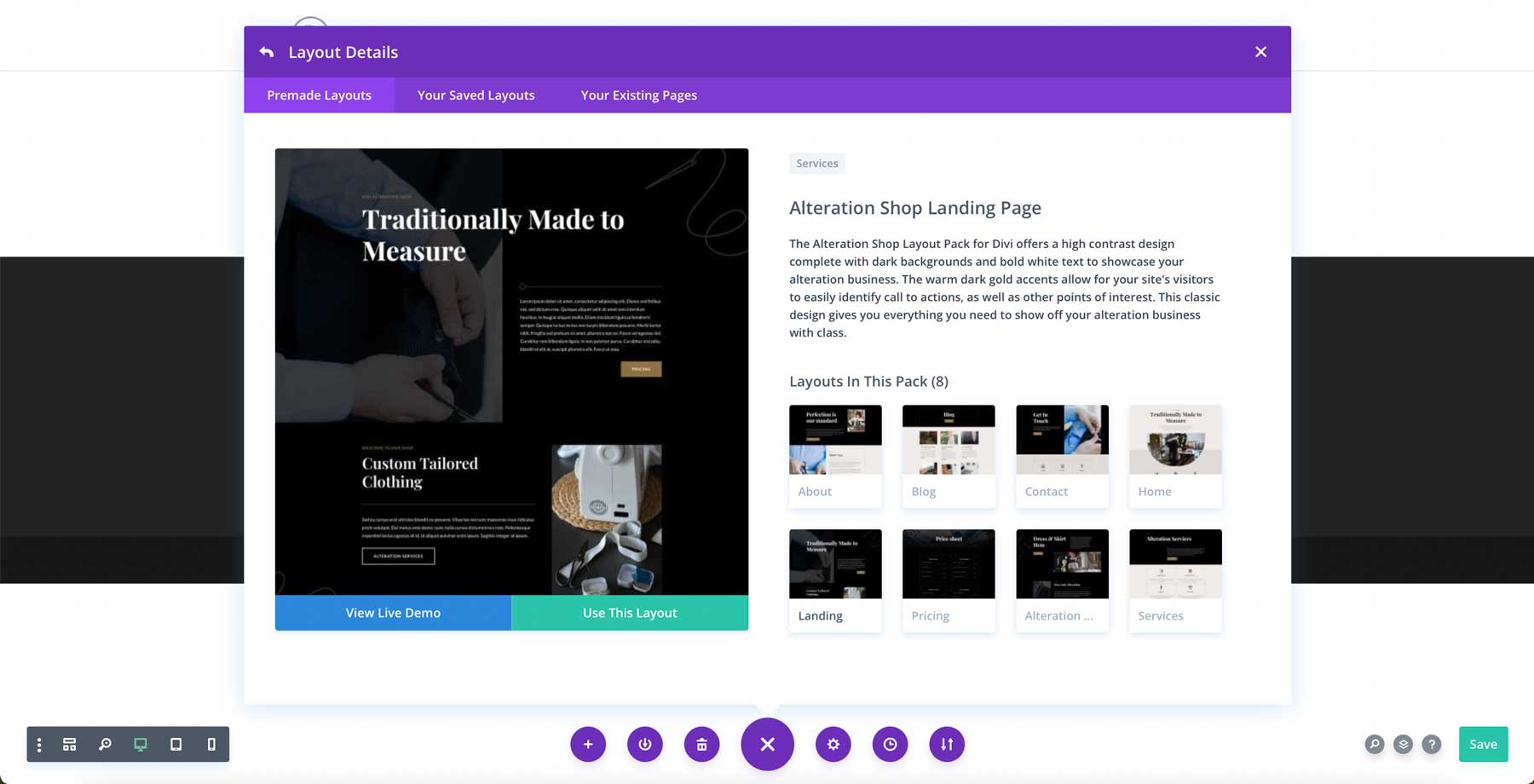Open help via the question mark icon
Screen dimensions: 1534x784
tap(1432, 744)
